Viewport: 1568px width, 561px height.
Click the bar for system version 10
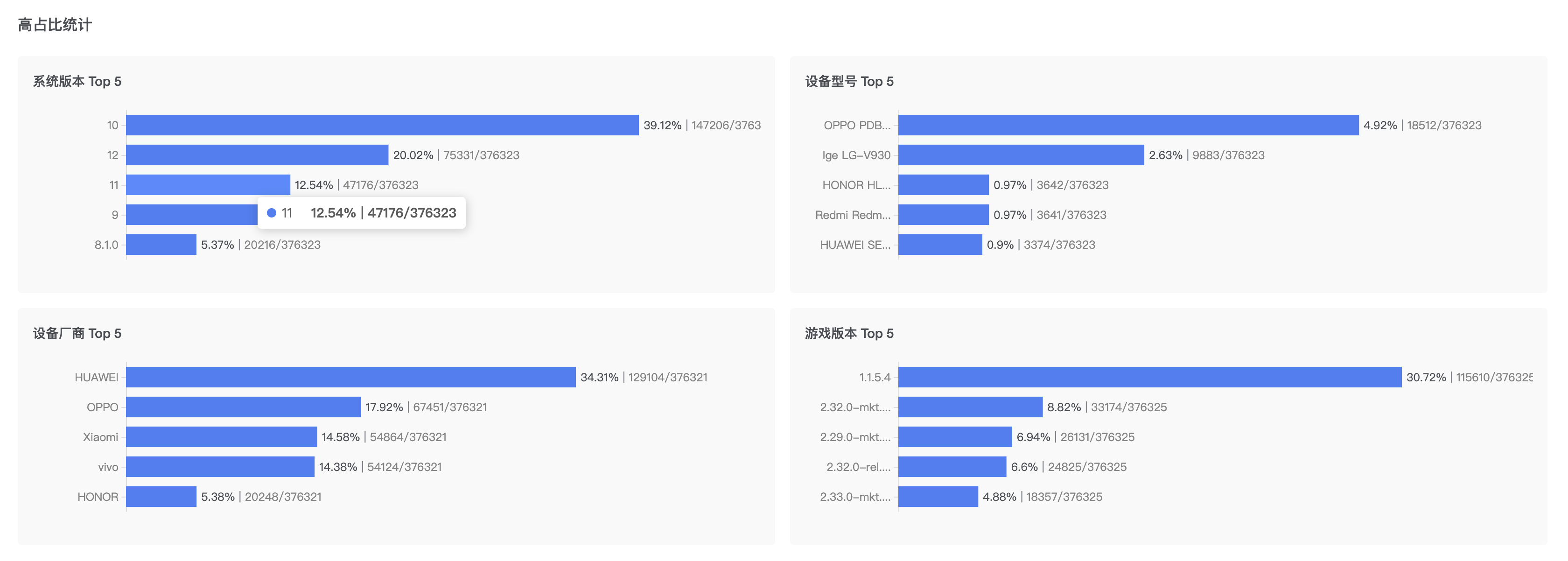click(382, 125)
